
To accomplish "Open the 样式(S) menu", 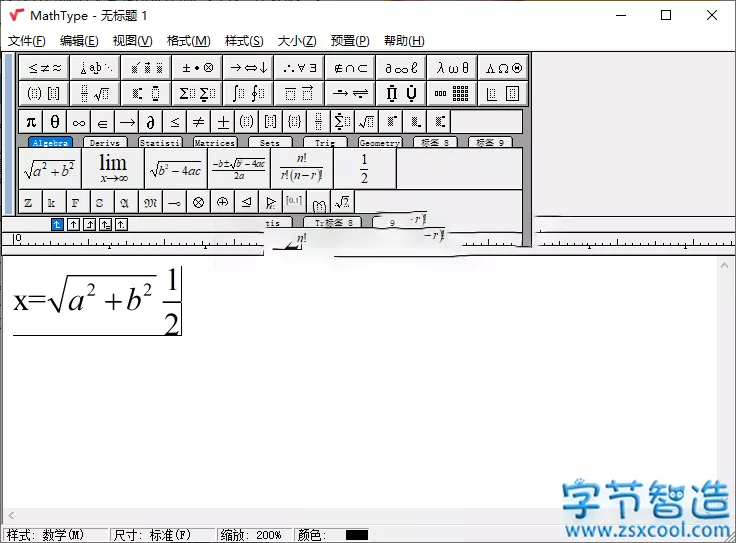I will [244, 41].
